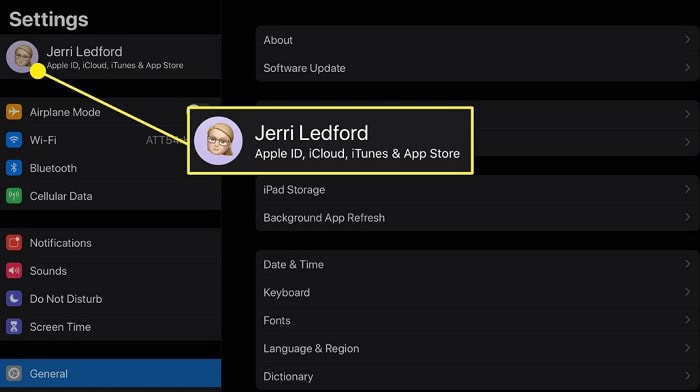Click the chevron on iPad Storage row
The height and width of the screenshot is (392, 700).
click(x=688, y=189)
